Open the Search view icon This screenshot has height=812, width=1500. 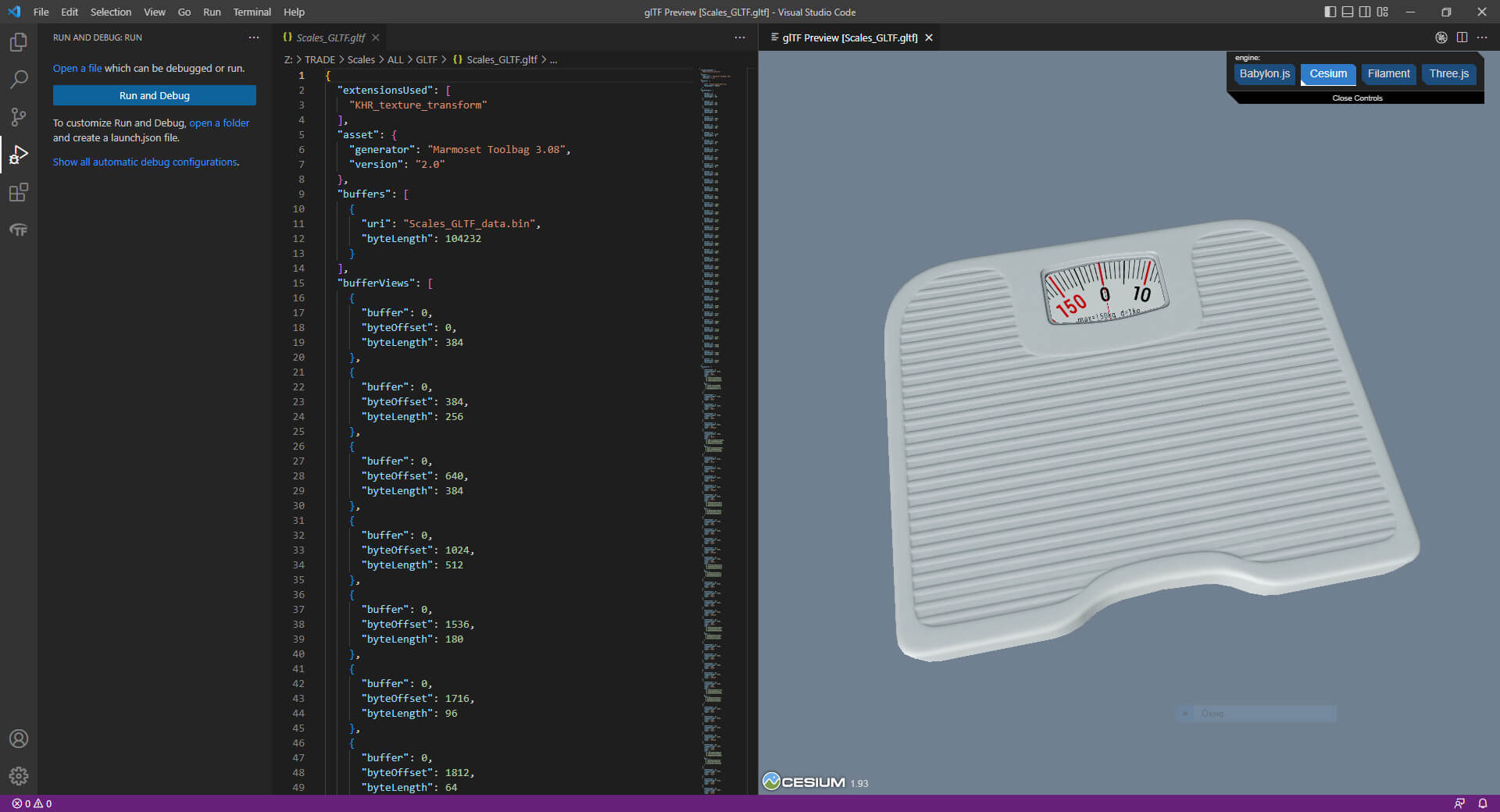(x=19, y=80)
